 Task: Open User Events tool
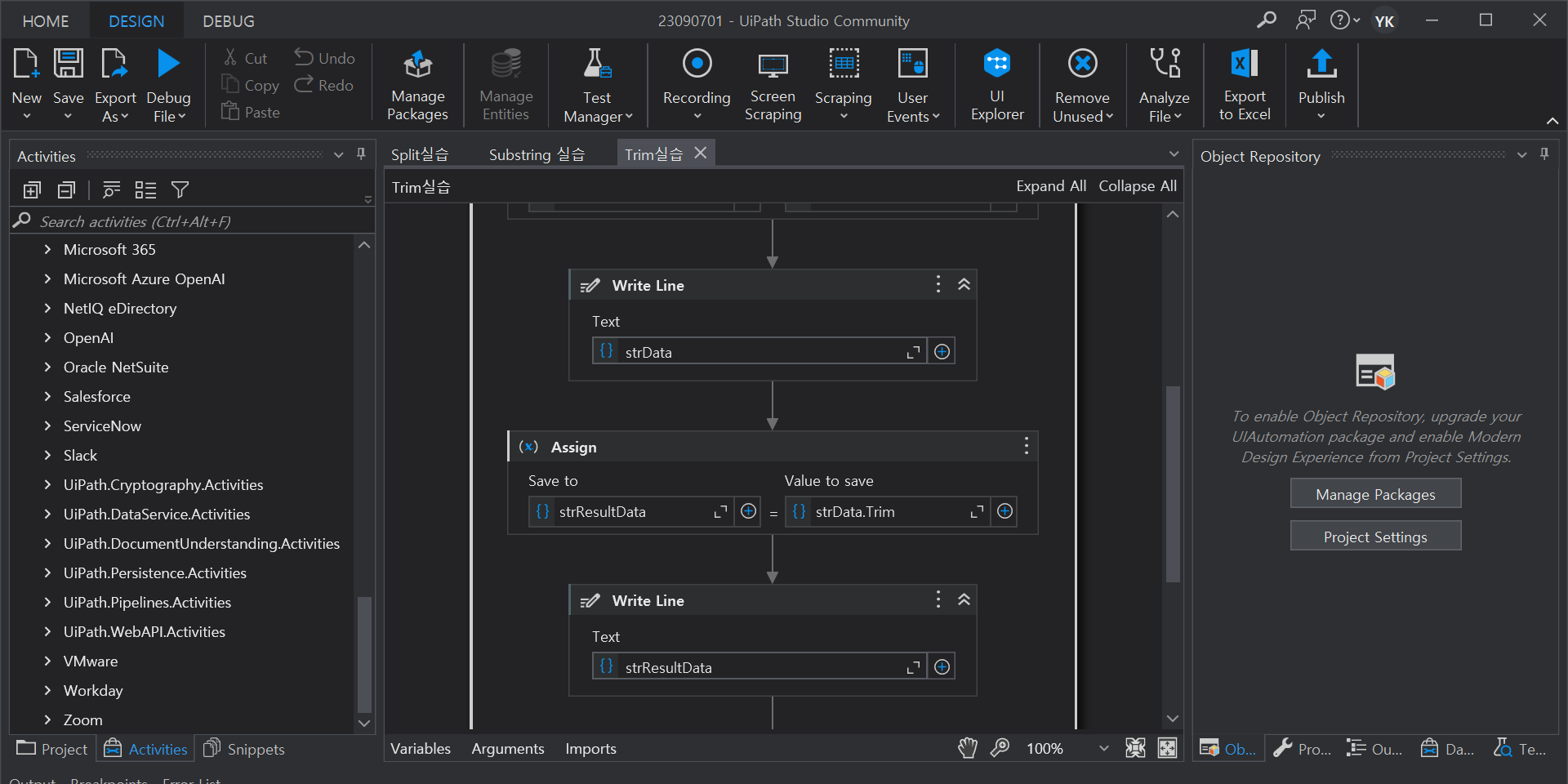click(x=913, y=86)
